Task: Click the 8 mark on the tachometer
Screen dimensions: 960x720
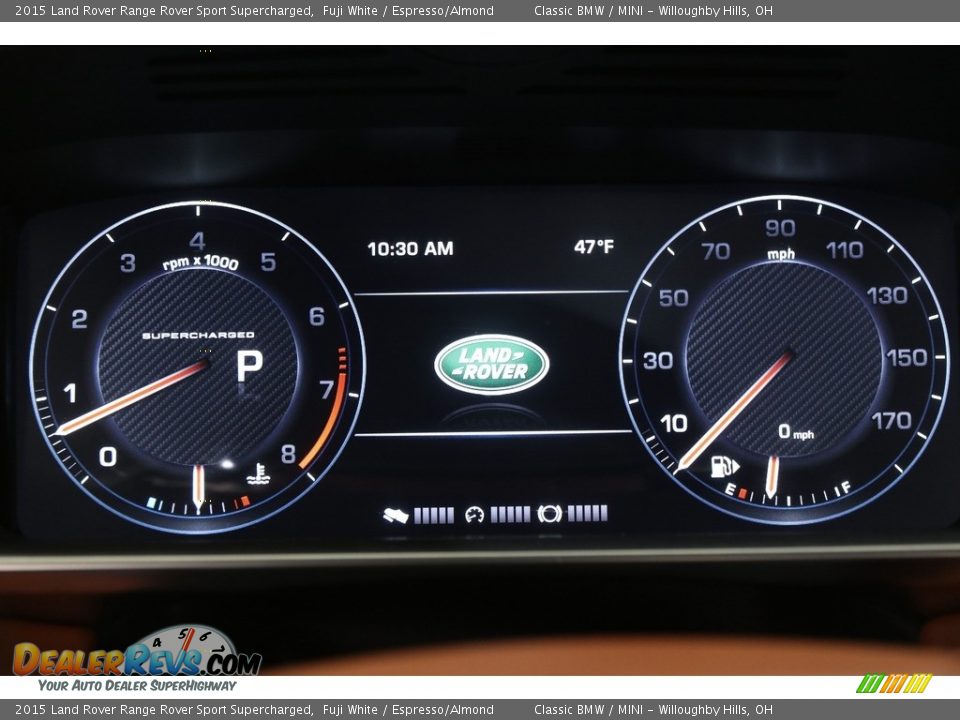Action: (288, 454)
